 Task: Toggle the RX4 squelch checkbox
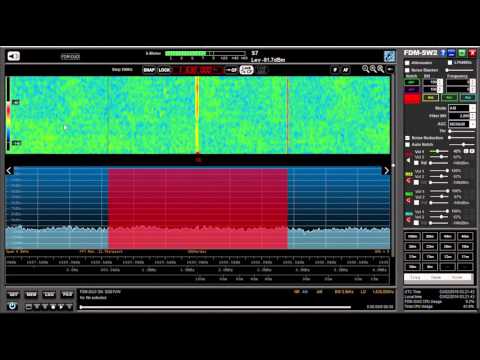416,222
